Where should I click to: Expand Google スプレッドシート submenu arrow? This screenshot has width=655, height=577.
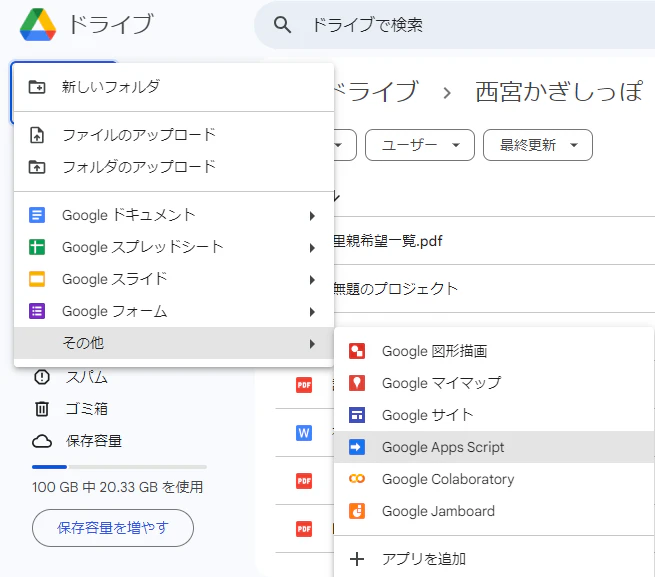[x=312, y=248]
